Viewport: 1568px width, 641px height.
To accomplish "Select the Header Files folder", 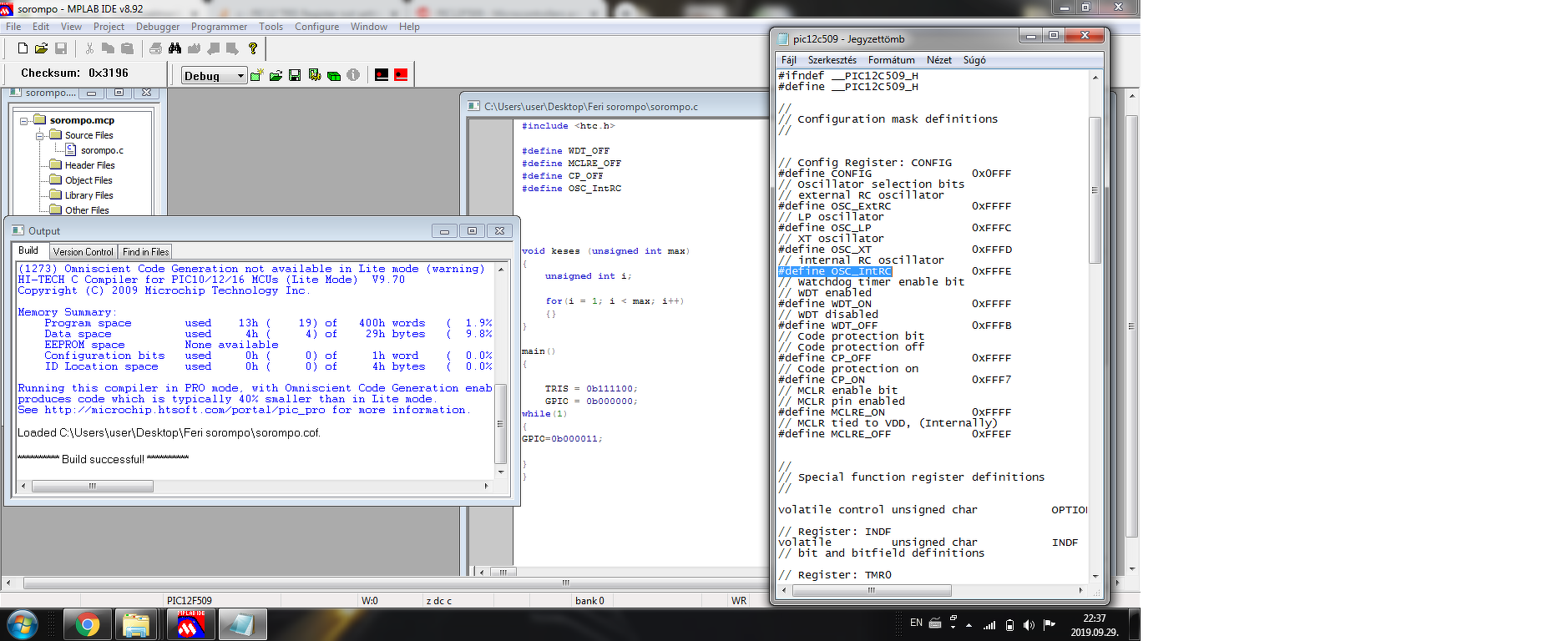I will click(x=89, y=165).
